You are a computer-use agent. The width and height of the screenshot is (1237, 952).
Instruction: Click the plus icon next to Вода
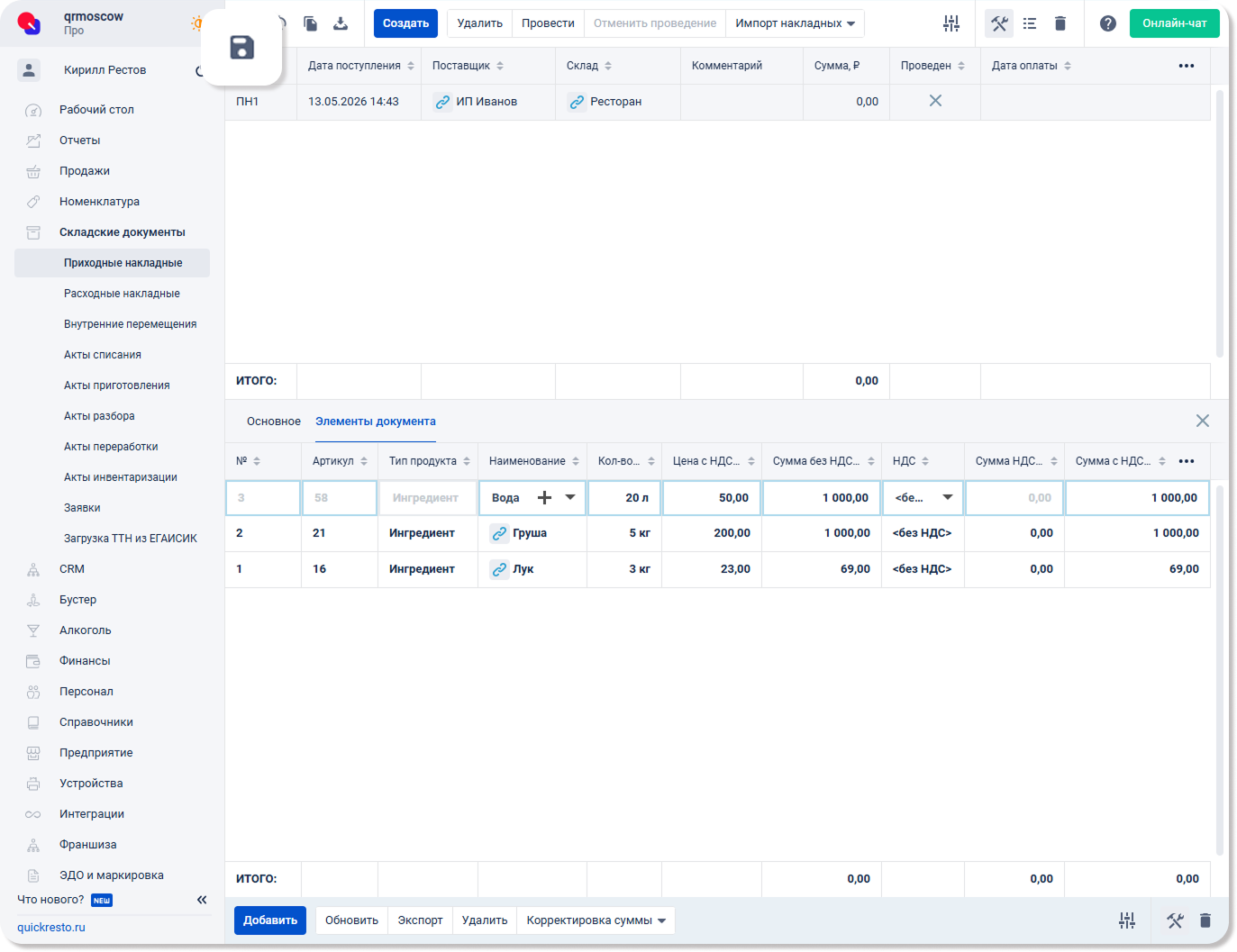544,497
